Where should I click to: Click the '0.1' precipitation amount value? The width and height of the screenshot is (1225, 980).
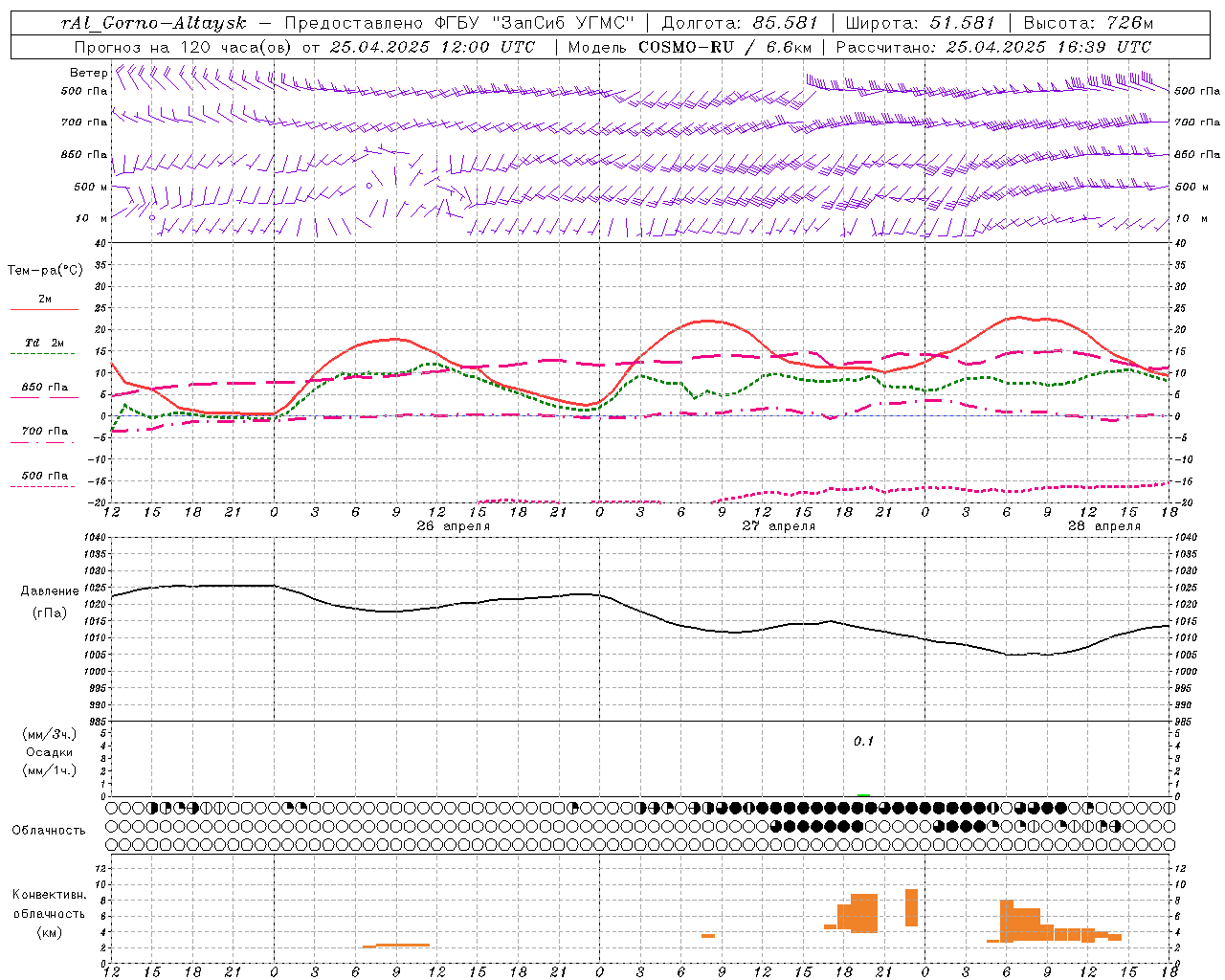tap(863, 742)
